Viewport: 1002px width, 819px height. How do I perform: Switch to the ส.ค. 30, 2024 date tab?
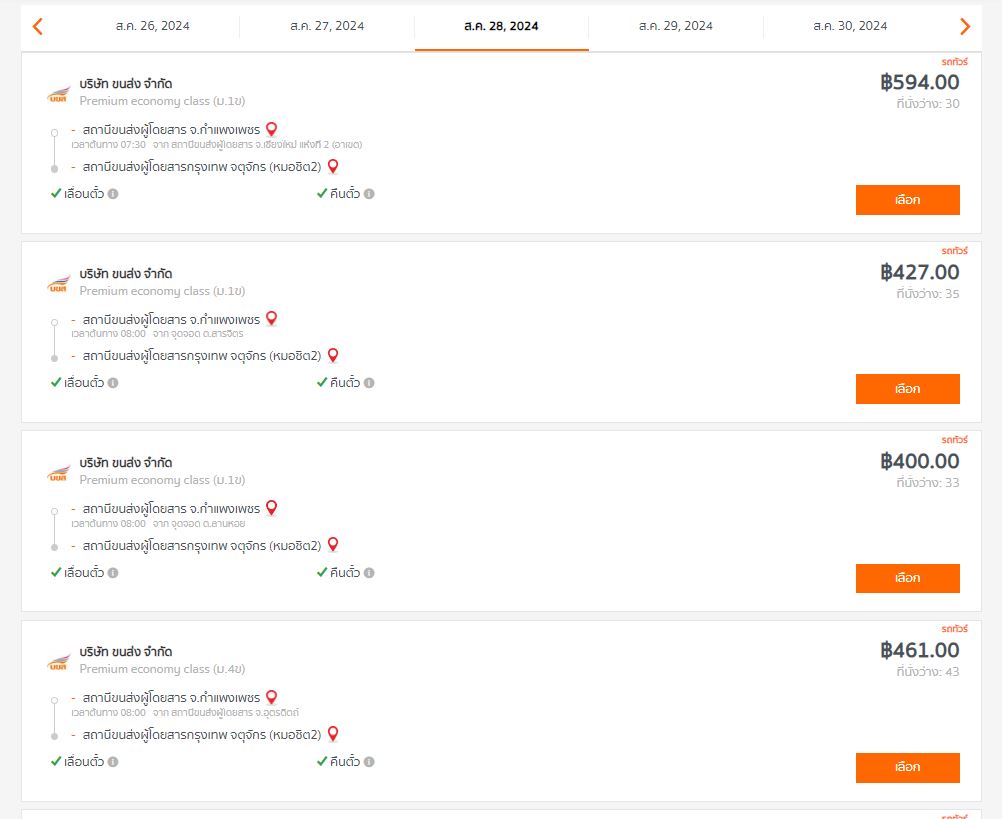click(x=850, y=26)
